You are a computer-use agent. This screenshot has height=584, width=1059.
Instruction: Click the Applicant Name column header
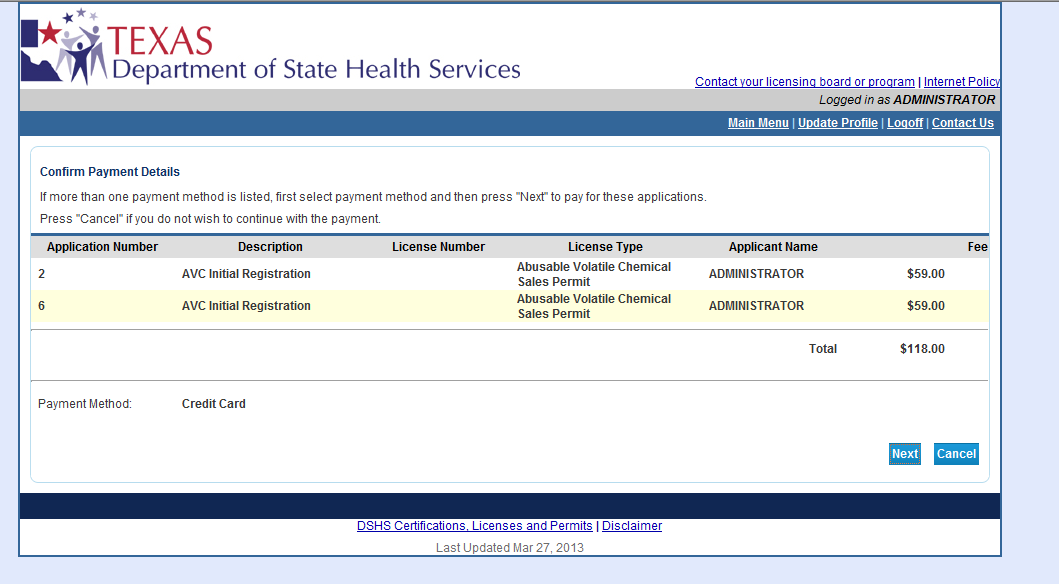772,247
